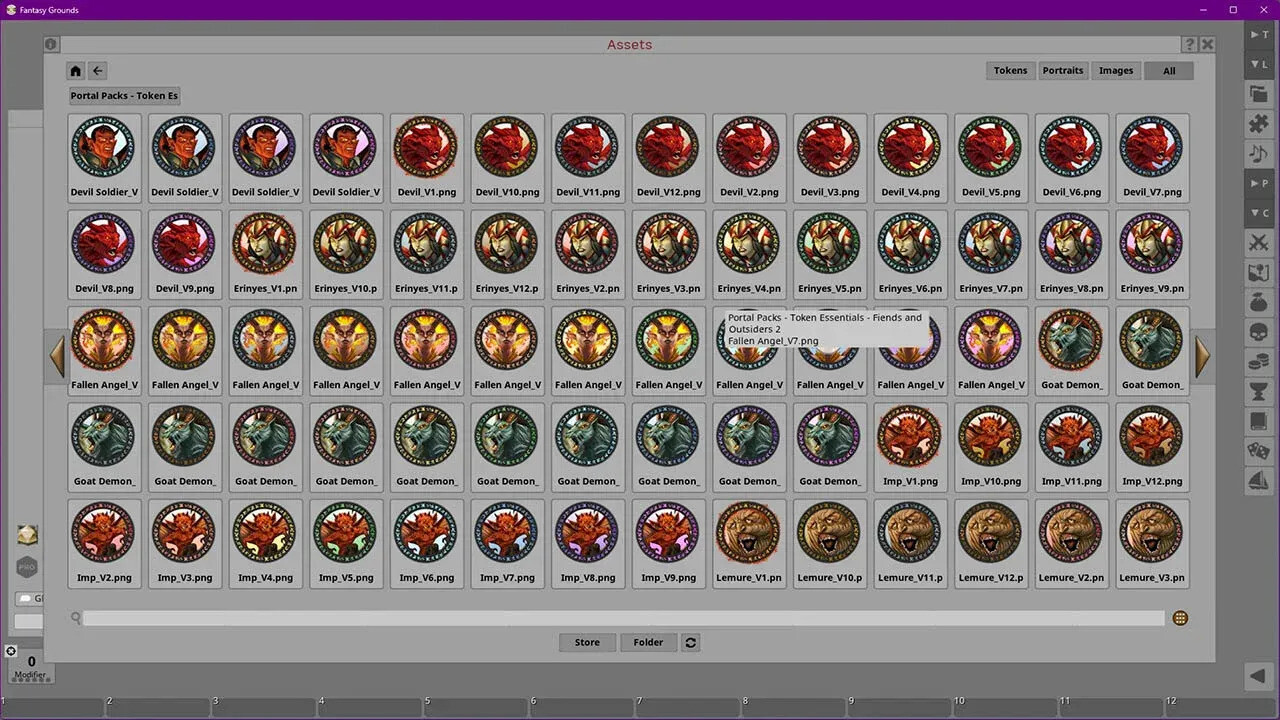The height and width of the screenshot is (720, 1280).
Task: Expand the P sidebar section
Action: (1259, 183)
